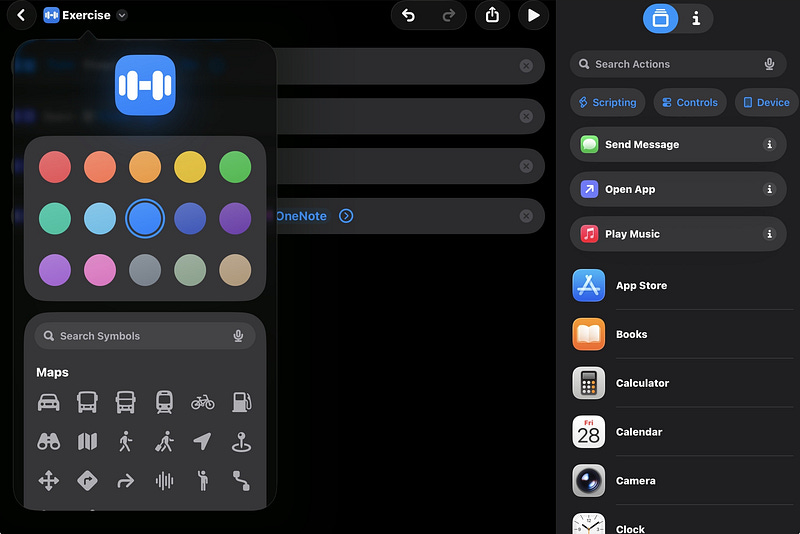Choose the walking figure symbol

click(x=126, y=441)
